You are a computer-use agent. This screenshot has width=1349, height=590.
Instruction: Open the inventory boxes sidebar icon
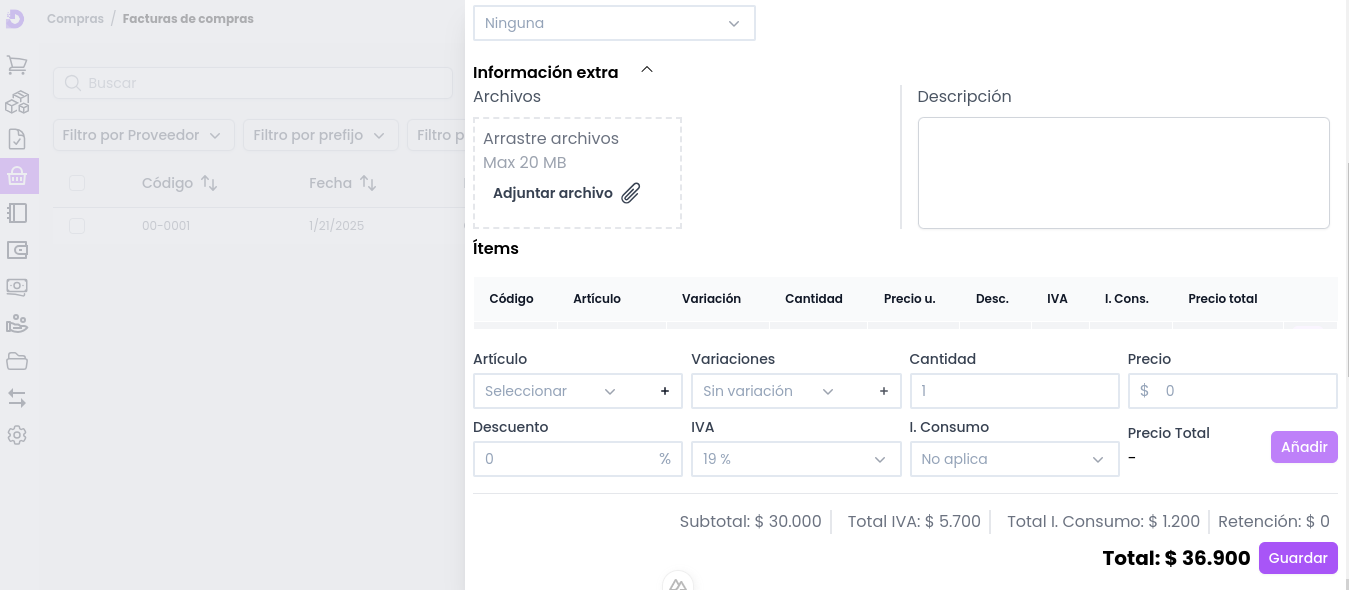[x=17, y=102]
